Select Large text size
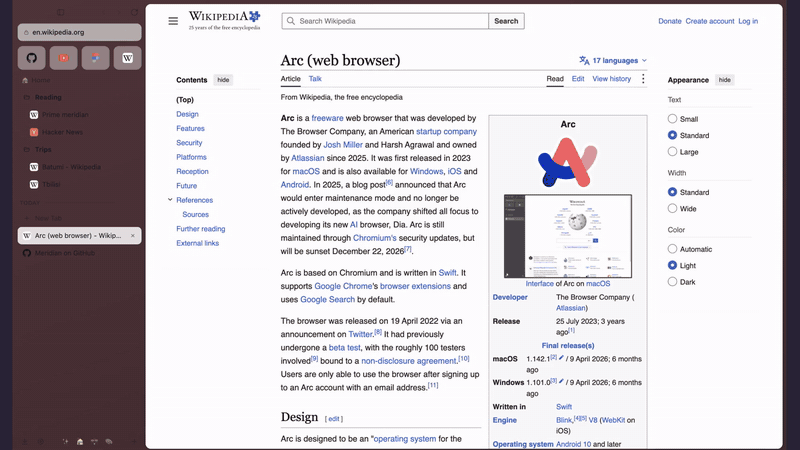Screen dimensions: 800x450 point(672,152)
